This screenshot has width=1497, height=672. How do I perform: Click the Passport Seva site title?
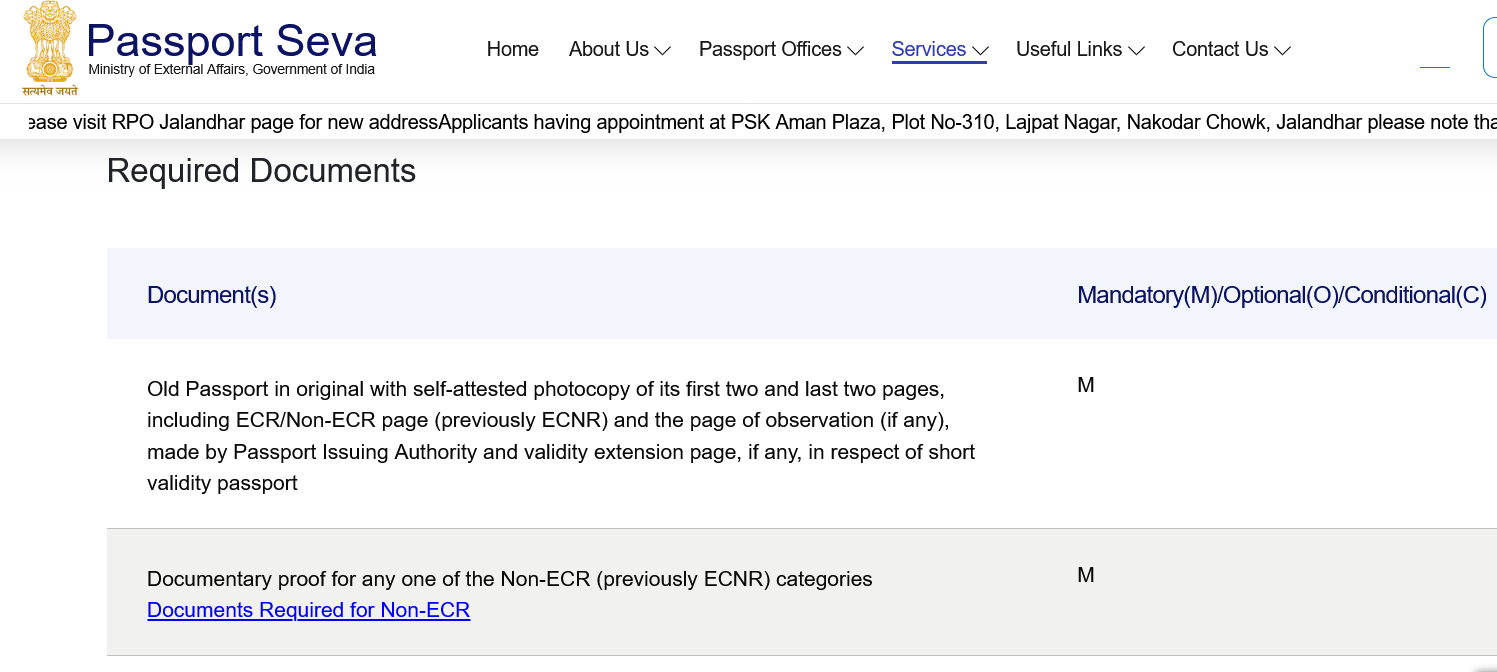231,41
